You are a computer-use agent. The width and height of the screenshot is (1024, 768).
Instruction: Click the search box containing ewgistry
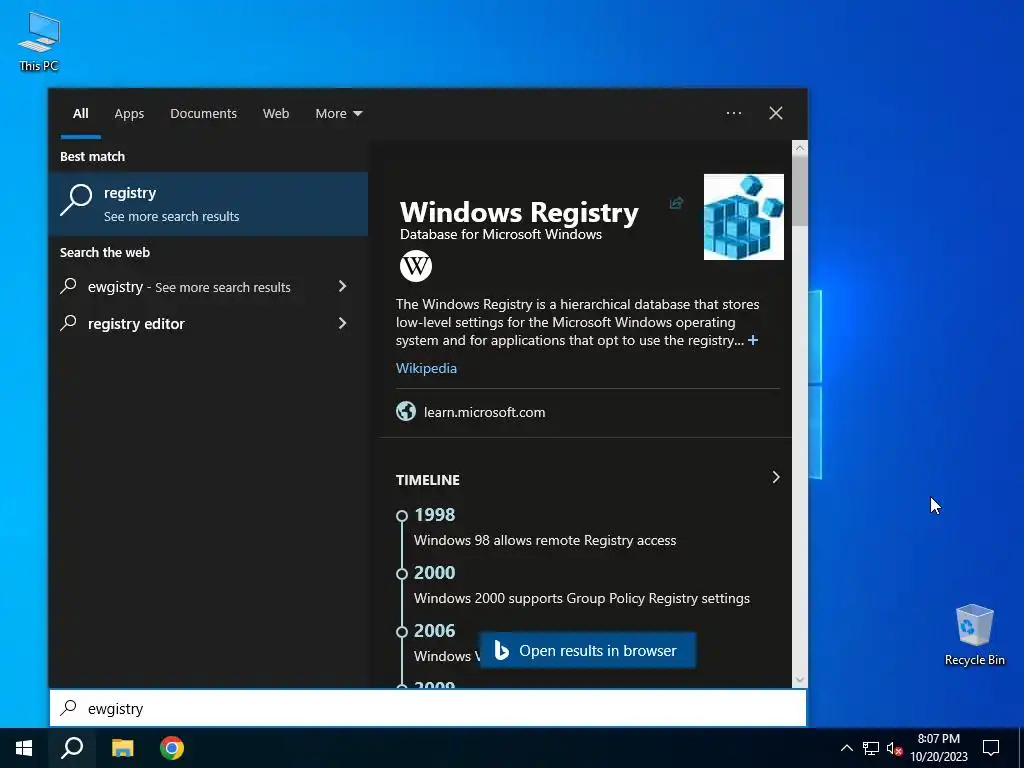pos(428,708)
